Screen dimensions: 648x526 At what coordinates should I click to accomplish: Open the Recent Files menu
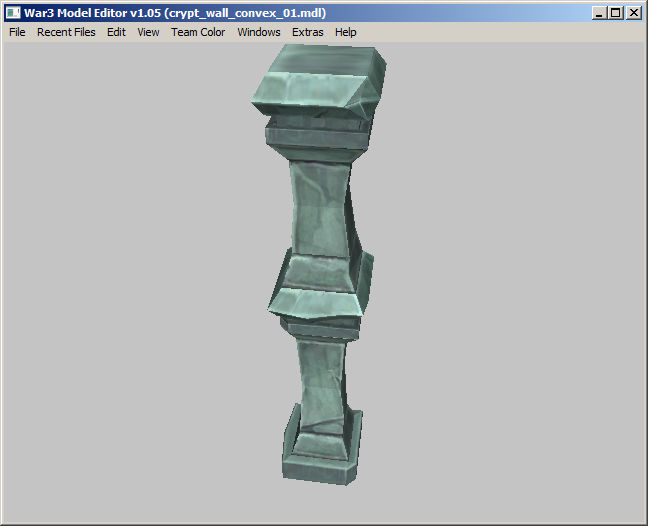pos(66,32)
